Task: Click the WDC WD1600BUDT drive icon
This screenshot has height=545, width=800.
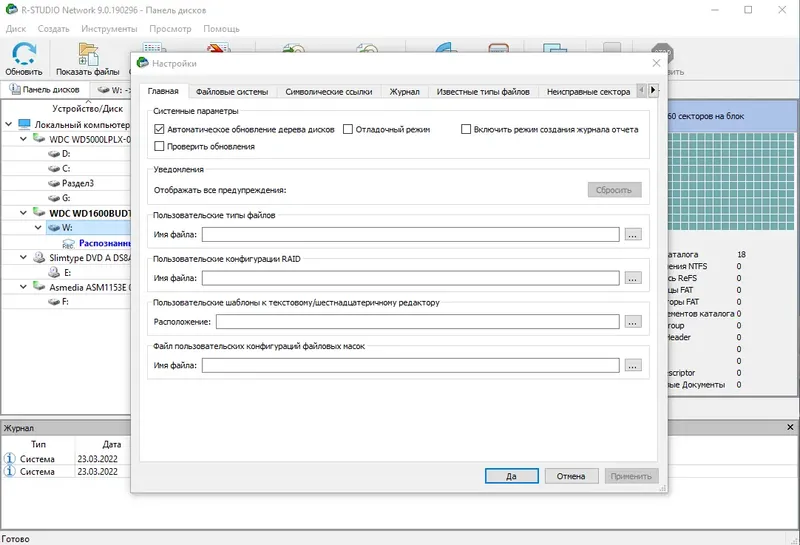Action: (39, 212)
